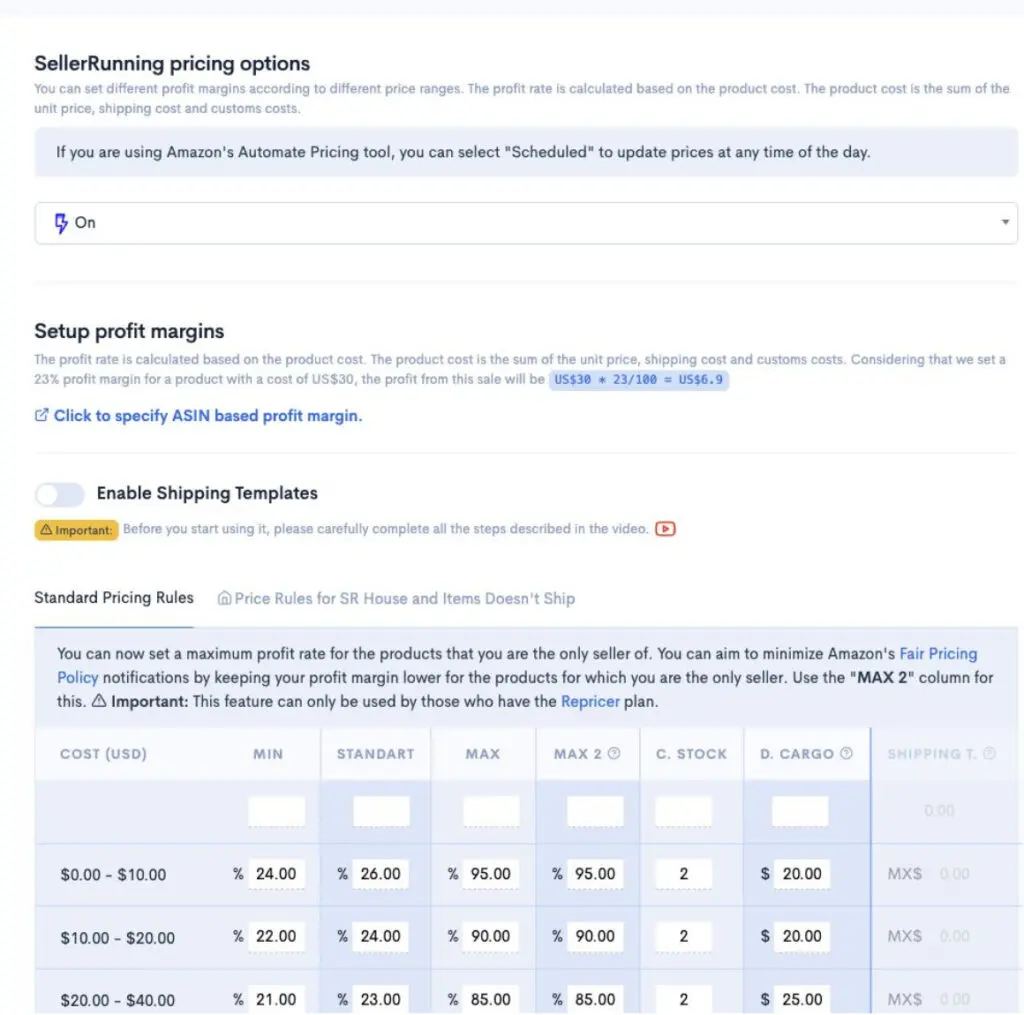Click STANDART field for $10.00 - $20.00 row
This screenshot has width=1024, height=1015.
click(380, 937)
